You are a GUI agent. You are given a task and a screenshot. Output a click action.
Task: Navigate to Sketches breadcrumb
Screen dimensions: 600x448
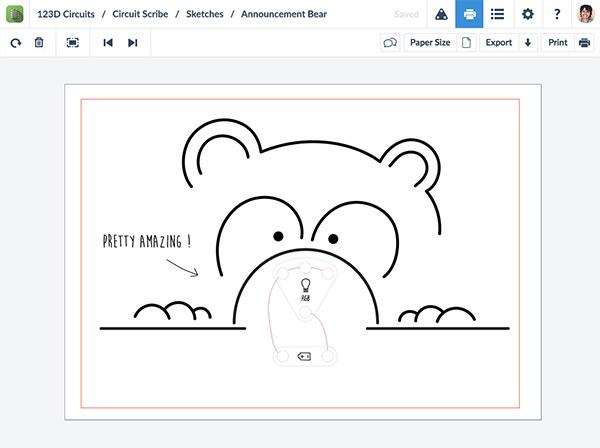coord(205,14)
